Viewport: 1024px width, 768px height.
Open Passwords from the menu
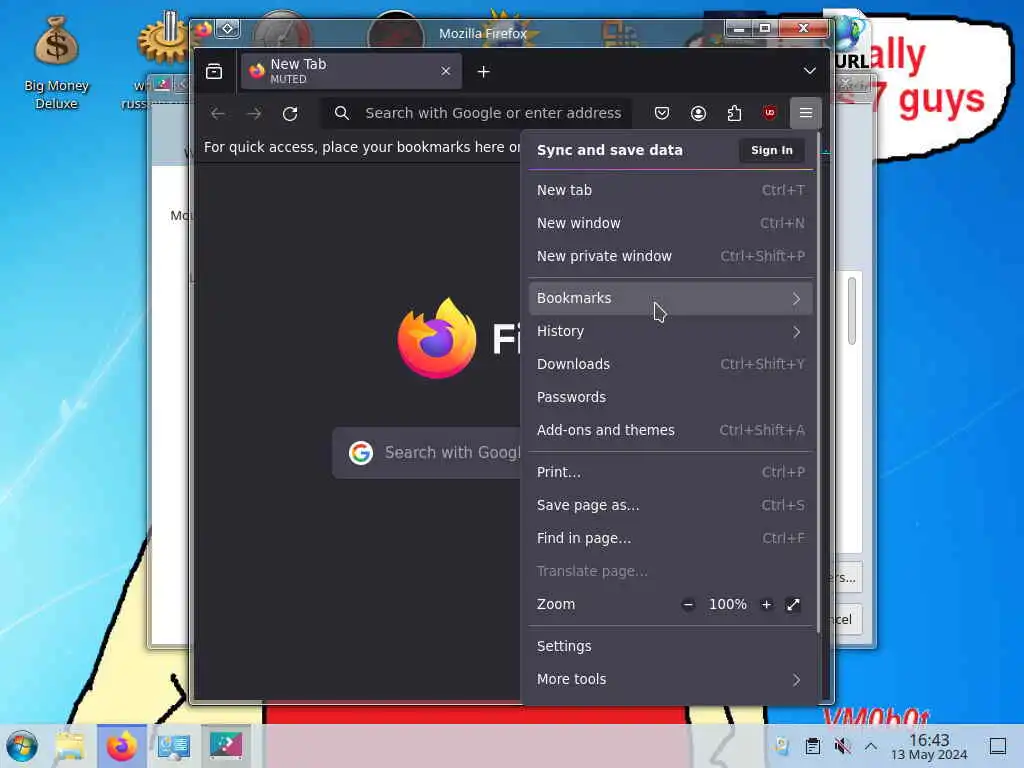click(x=670, y=397)
